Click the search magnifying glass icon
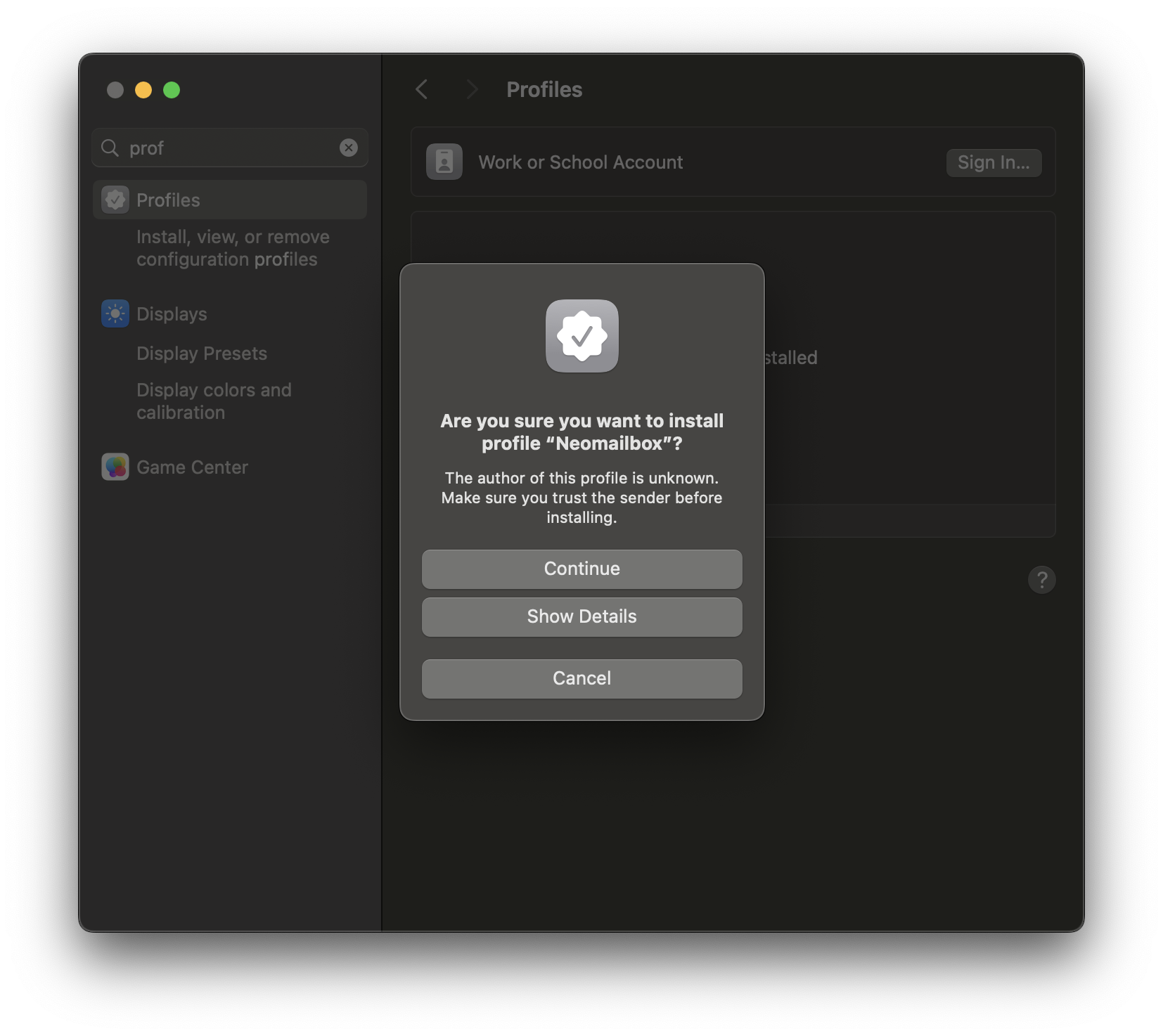1163x1036 pixels. [110, 148]
